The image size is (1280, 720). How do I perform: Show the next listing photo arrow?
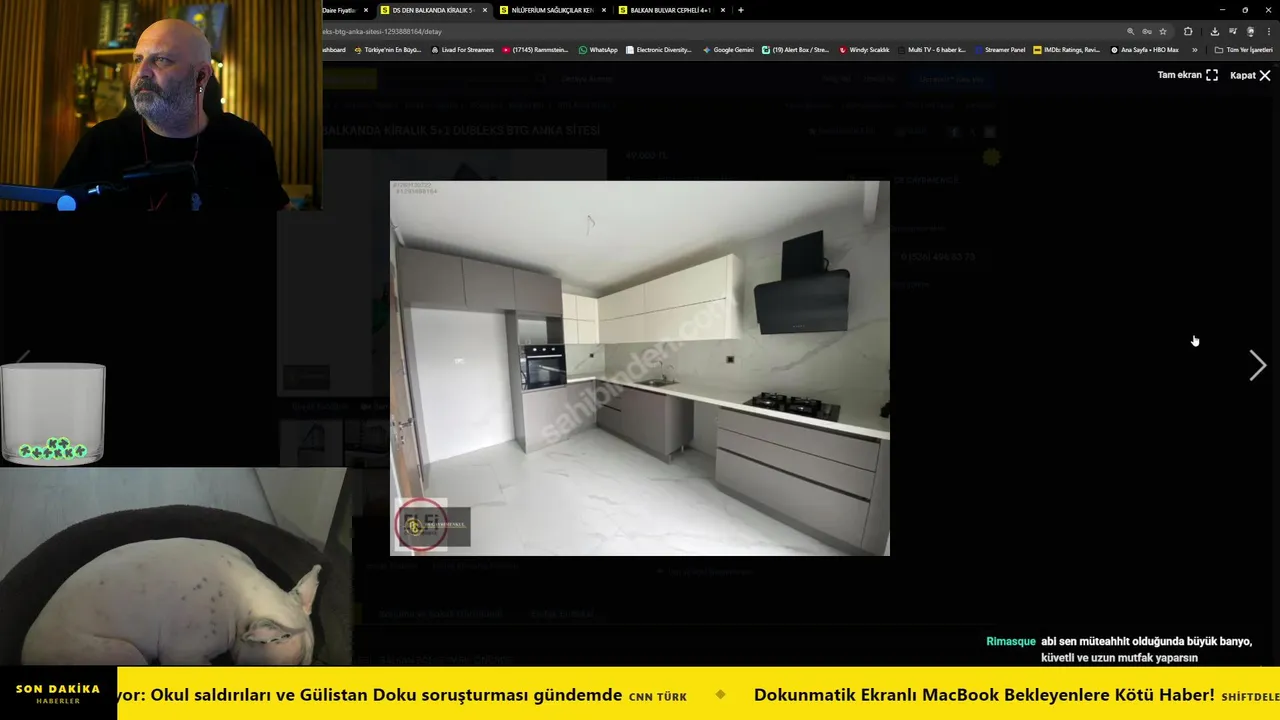1257,366
